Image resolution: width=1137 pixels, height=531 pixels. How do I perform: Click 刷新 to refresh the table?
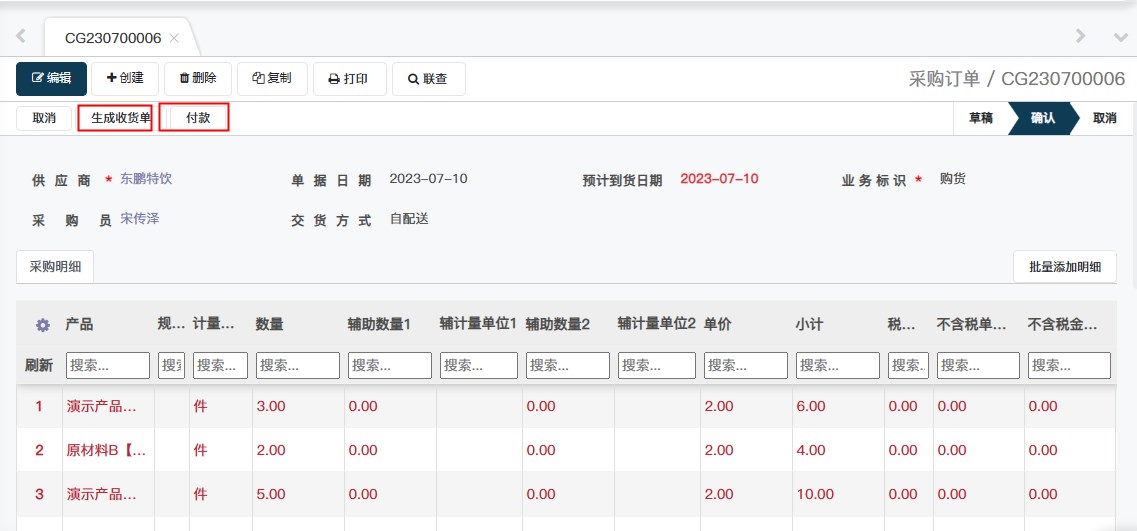click(x=39, y=366)
